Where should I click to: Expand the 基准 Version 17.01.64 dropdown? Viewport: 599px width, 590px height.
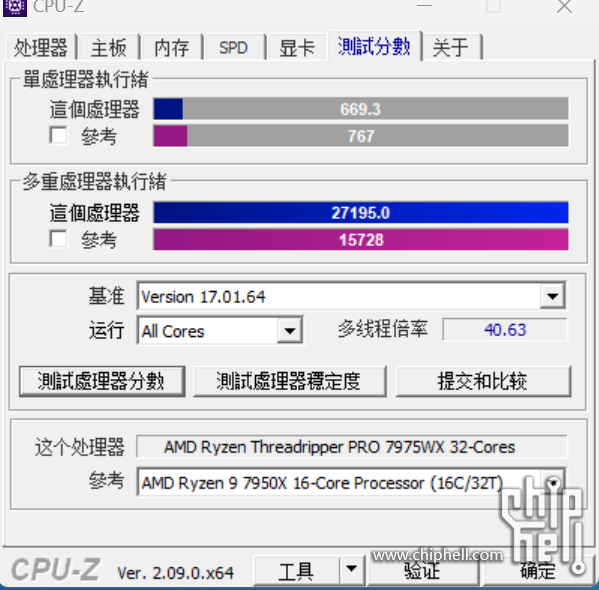coord(552,296)
